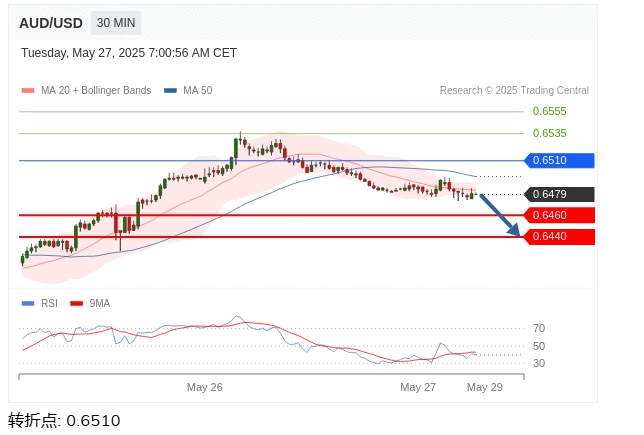Click the 30 MIN timeframe badge
This screenshot has width=644, height=435.
[116, 23]
